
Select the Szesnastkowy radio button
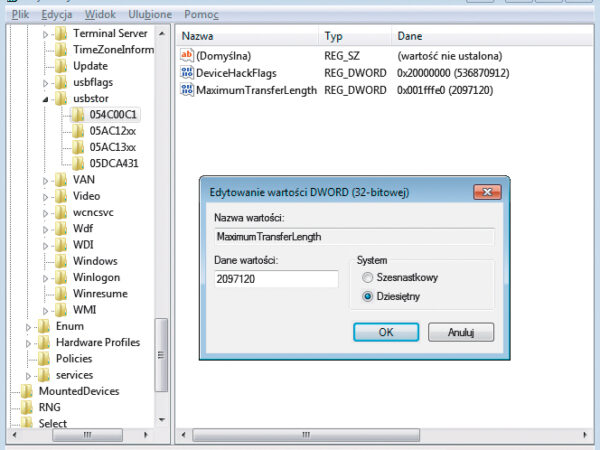click(x=368, y=277)
